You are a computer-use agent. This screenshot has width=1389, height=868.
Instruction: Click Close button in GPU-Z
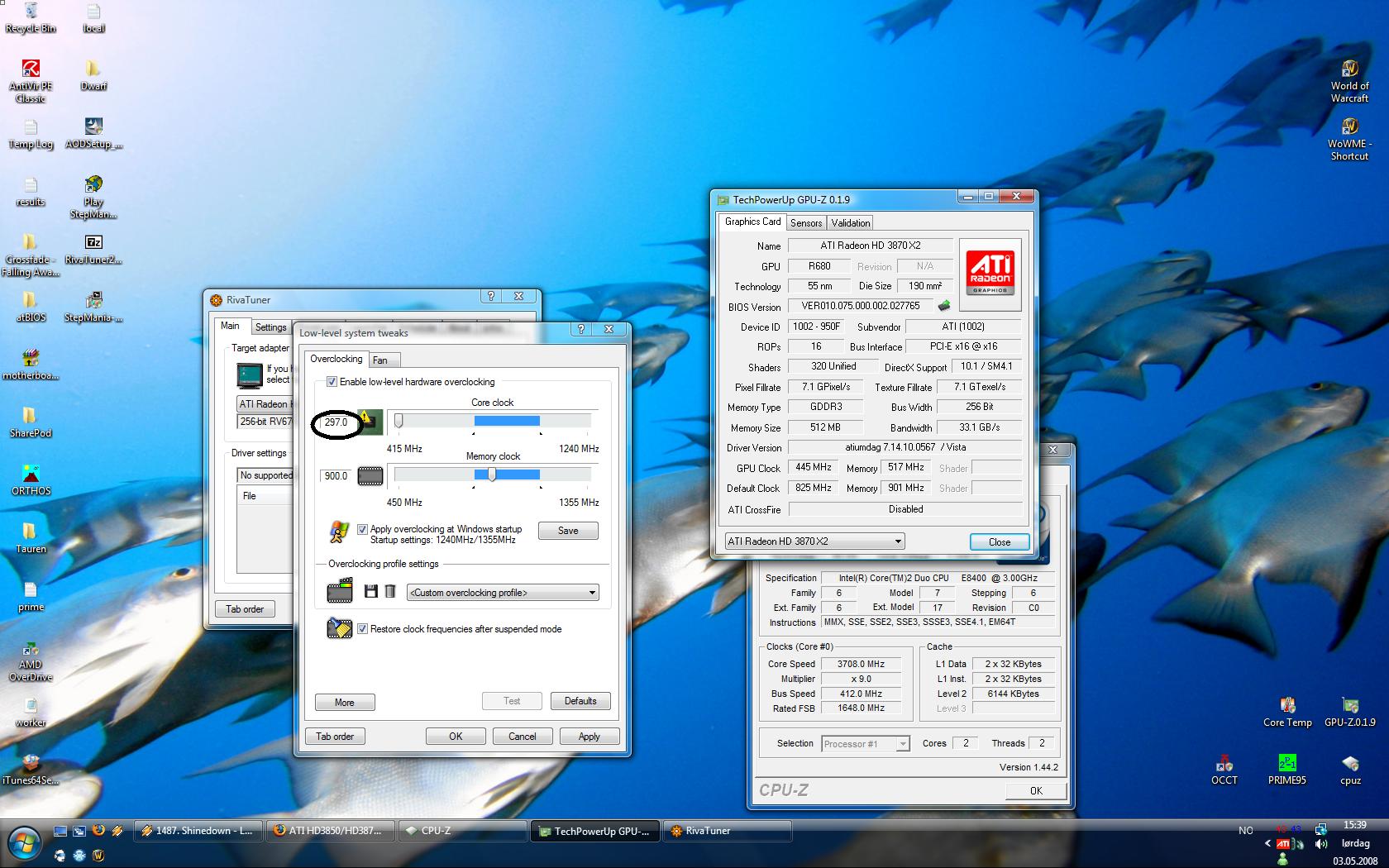[x=1000, y=542]
